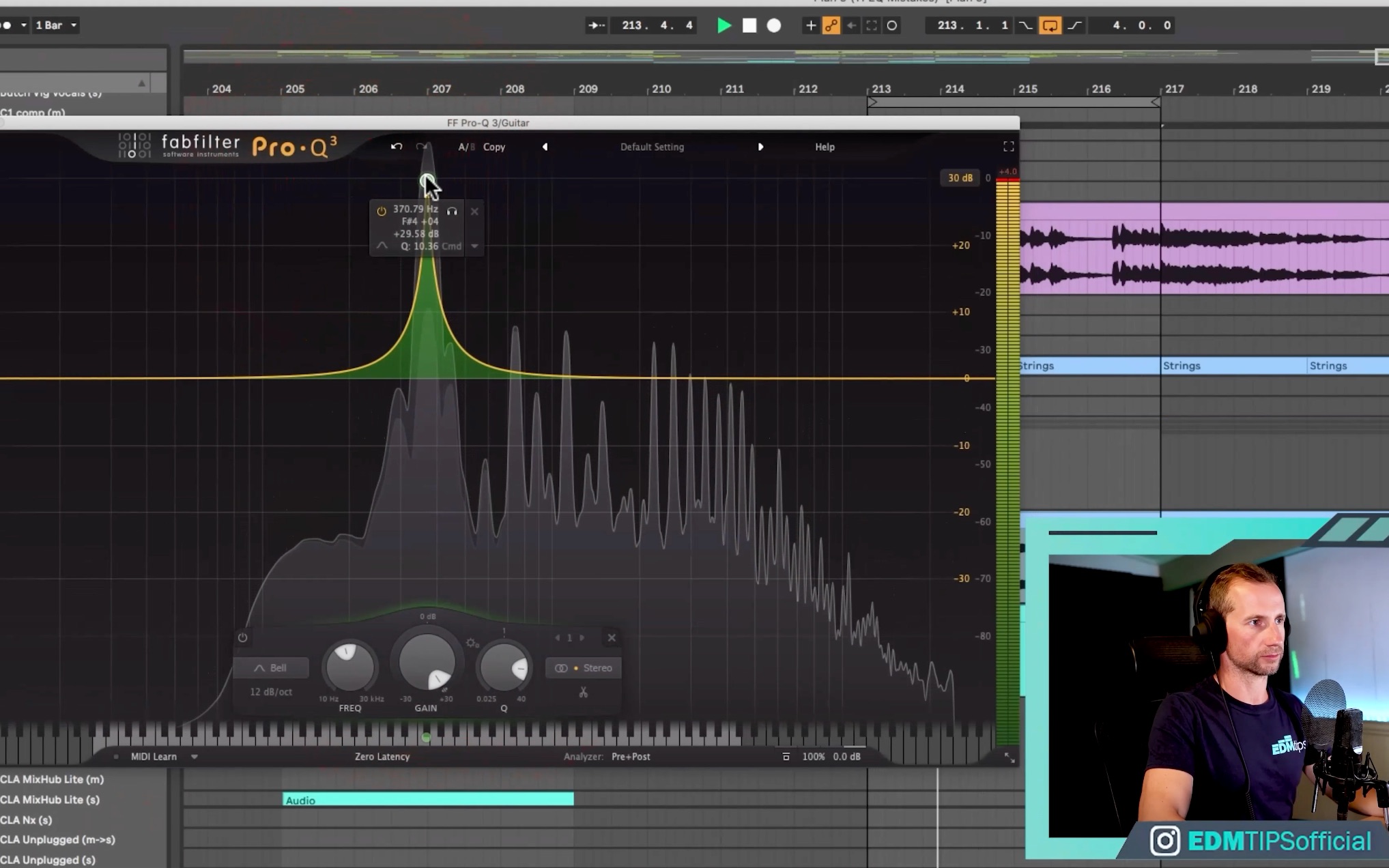Click the EQ band handle on the curve

(x=427, y=180)
